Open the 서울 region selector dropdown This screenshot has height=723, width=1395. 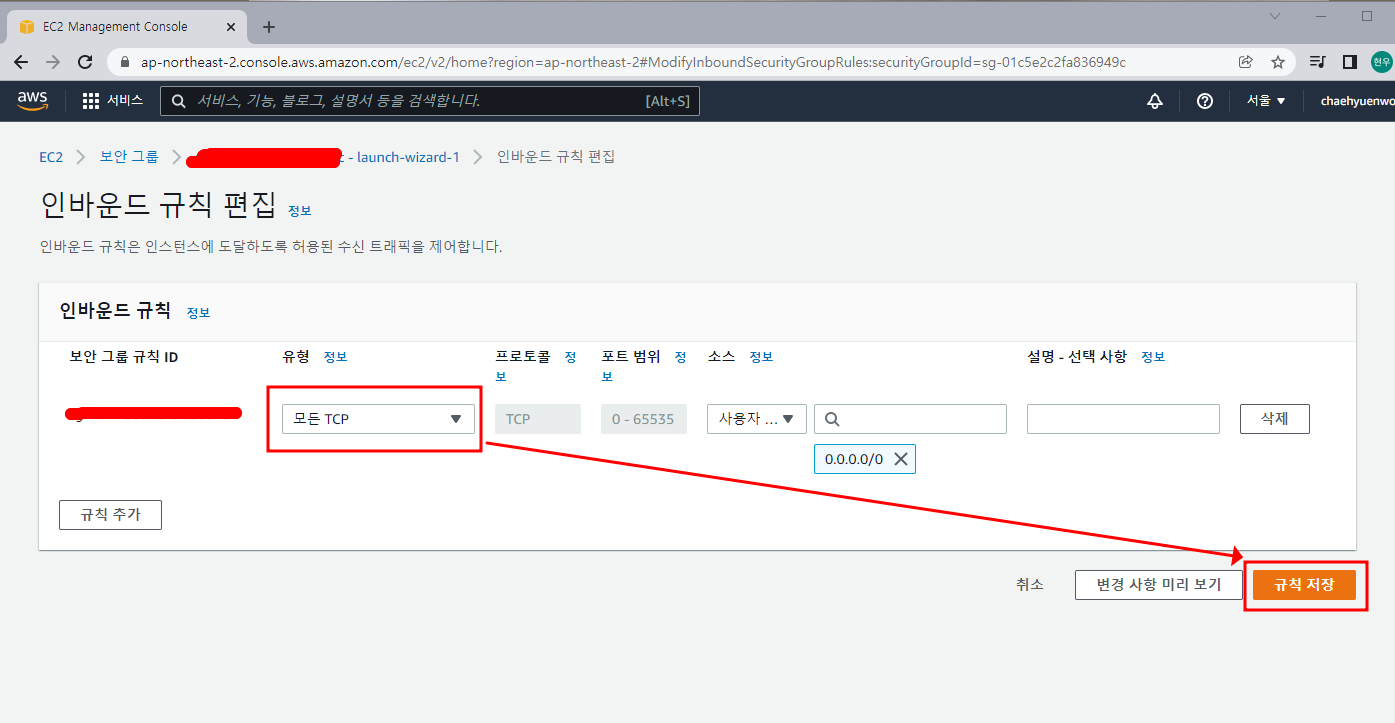point(1265,100)
